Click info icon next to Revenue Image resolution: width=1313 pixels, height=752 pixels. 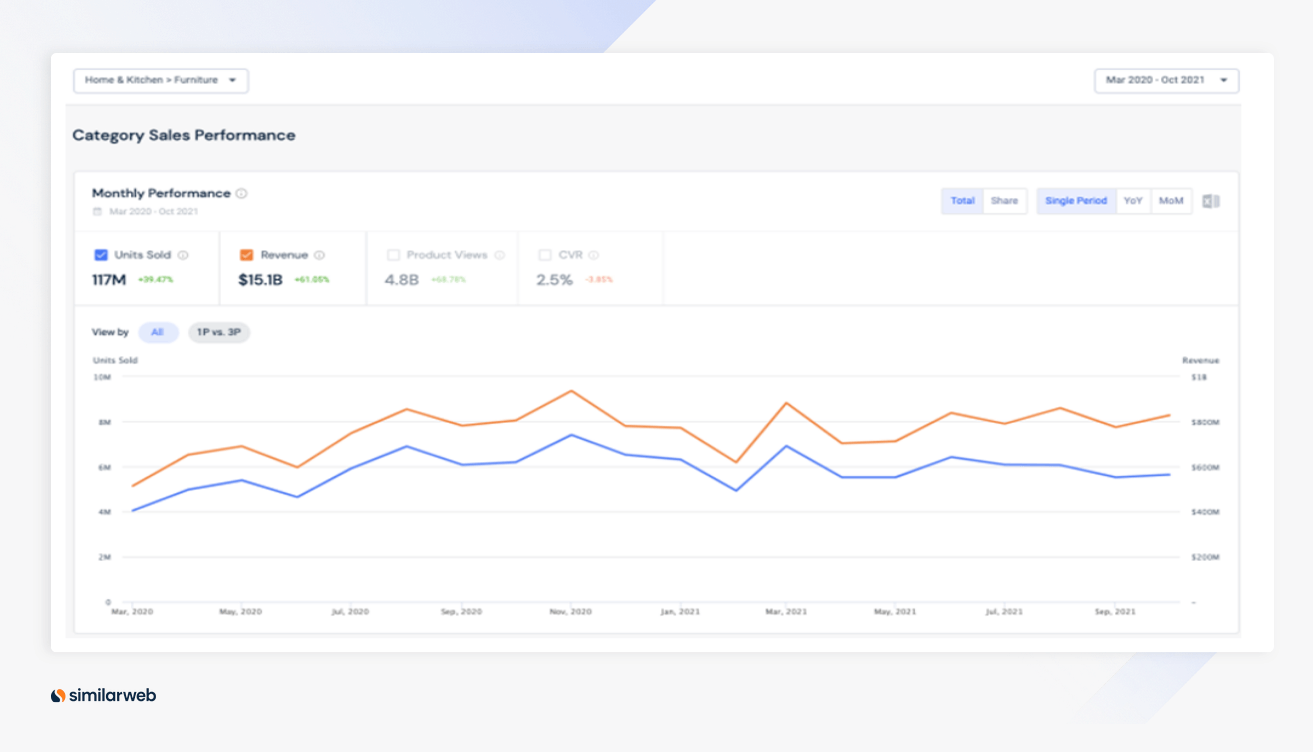pyautogui.click(x=319, y=255)
